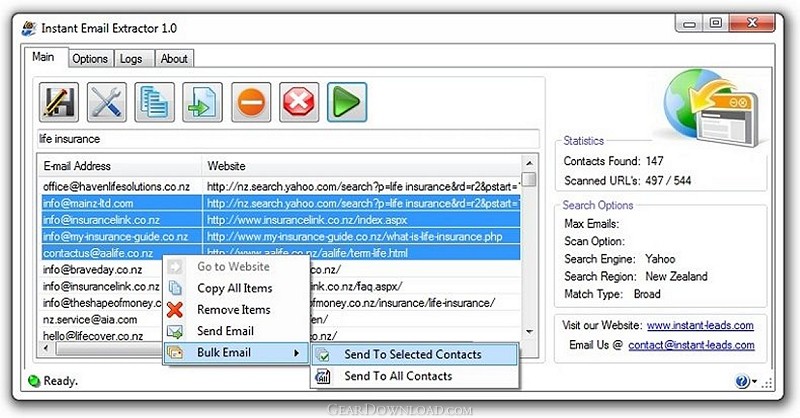Select the contactus@aalife.co.nz row
800x418 pixels.
pos(280,253)
